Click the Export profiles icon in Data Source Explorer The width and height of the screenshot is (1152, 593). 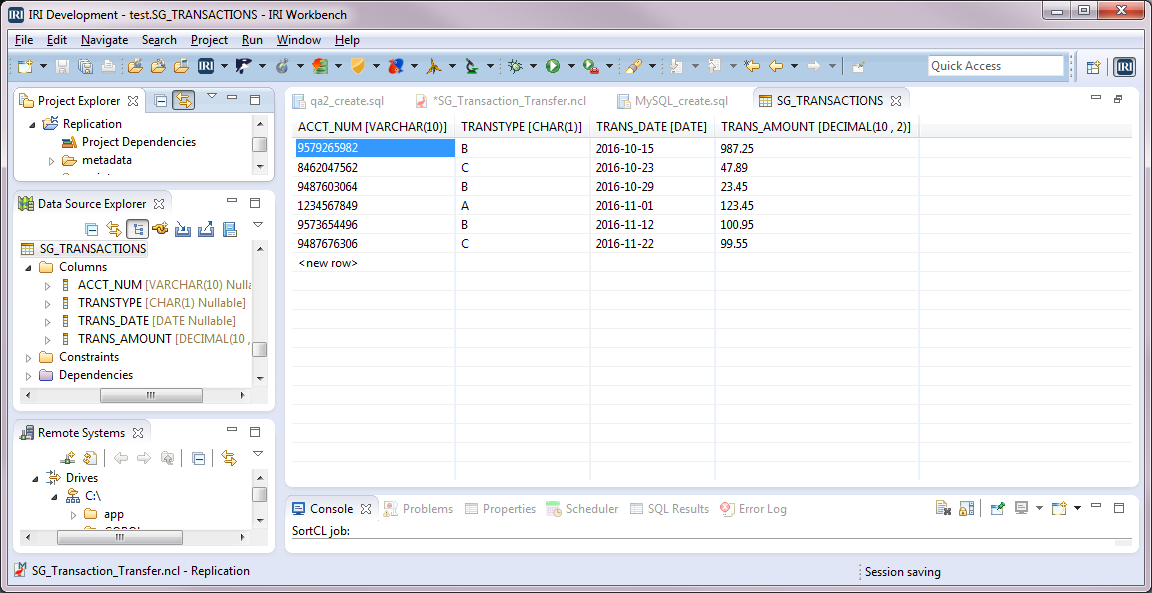pyautogui.click(x=206, y=229)
